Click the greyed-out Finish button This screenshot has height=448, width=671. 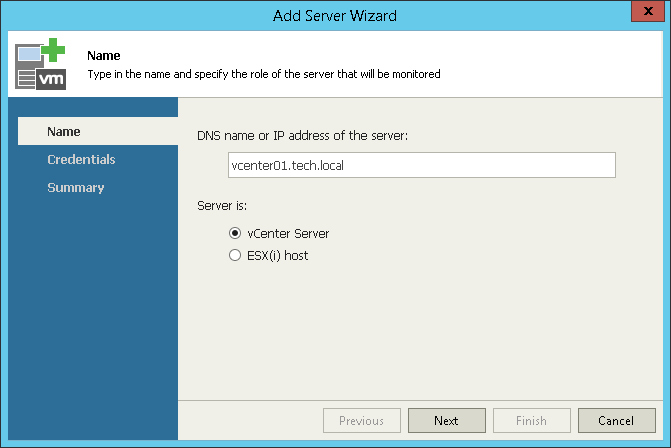coord(531,421)
